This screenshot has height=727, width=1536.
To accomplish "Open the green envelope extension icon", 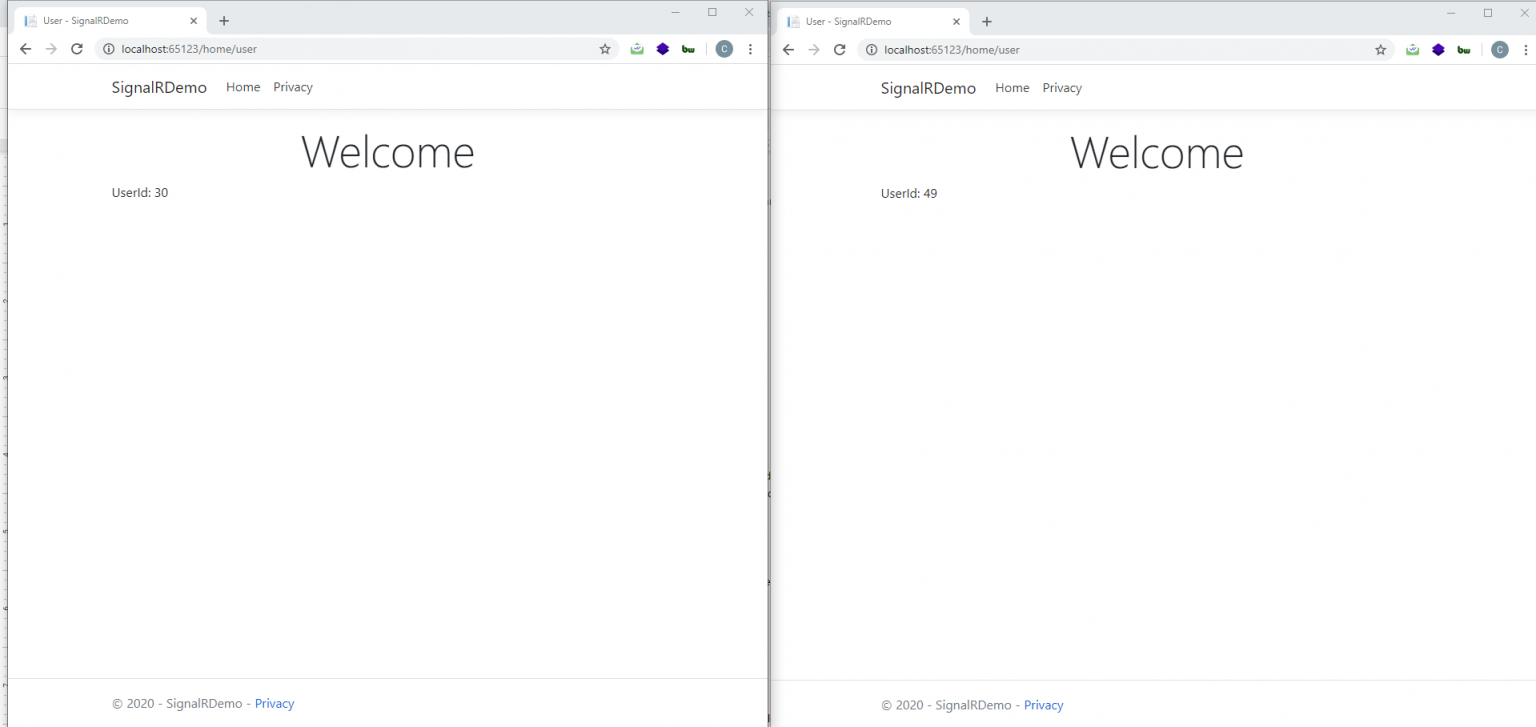I will pyautogui.click(x=637, y=48).
